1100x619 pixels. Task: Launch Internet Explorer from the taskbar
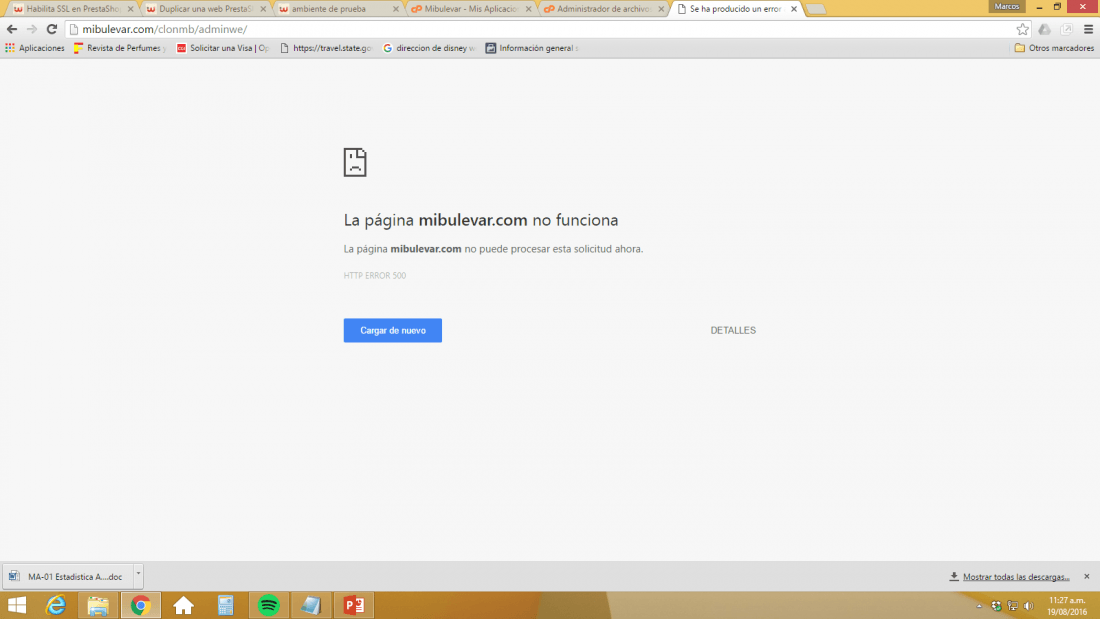[55, 605]
